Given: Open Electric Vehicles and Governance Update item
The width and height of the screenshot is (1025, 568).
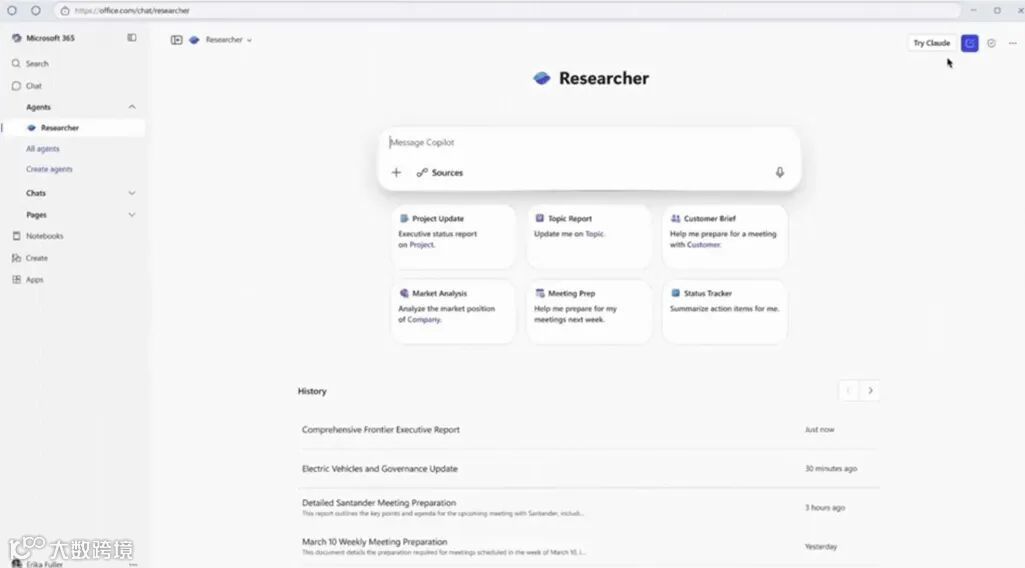Looking at the screenshot, I should pyautogui.click(x=588, y=469).
